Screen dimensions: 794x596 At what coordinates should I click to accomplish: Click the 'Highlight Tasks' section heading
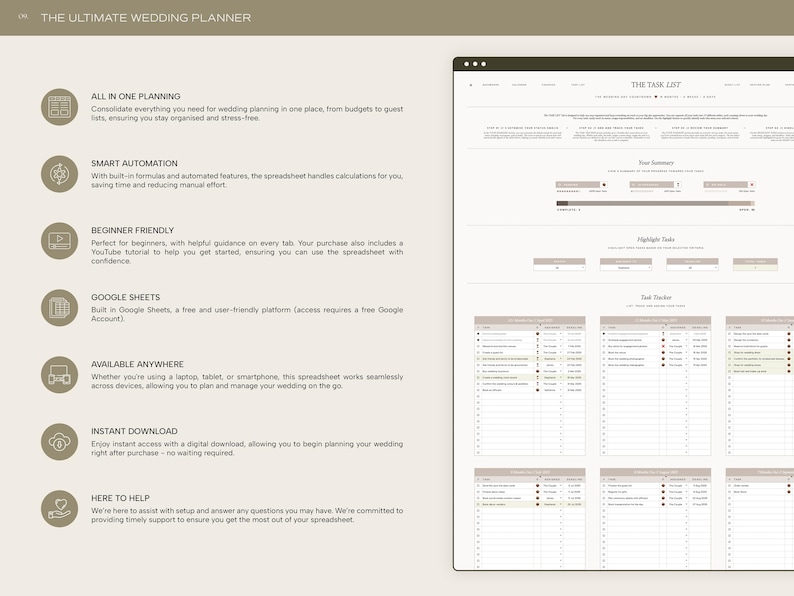[x=656, y=239]
